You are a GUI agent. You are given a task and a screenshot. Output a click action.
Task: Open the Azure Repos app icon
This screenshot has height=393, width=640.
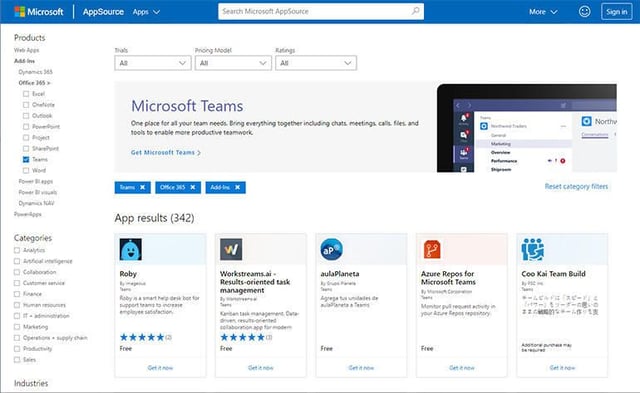point(432,249)
